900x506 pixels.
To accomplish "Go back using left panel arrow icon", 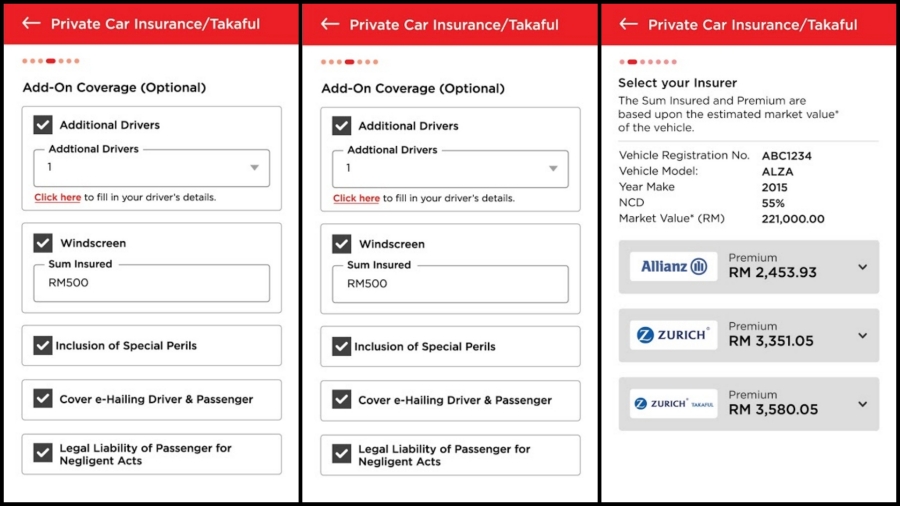I will [x=32, y=23].
